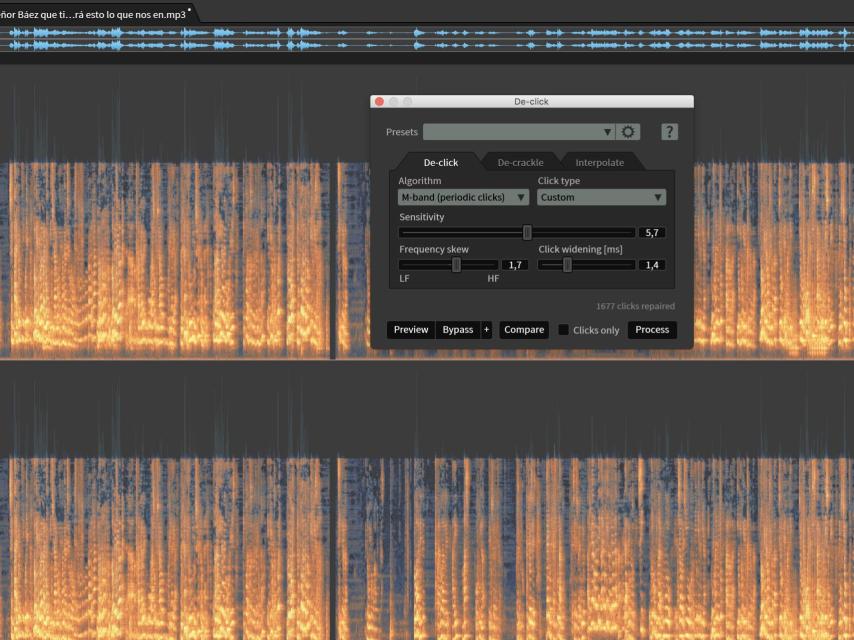Enable the Clicks only checkbox
The image size is (854, 640).
pos(564,330)
